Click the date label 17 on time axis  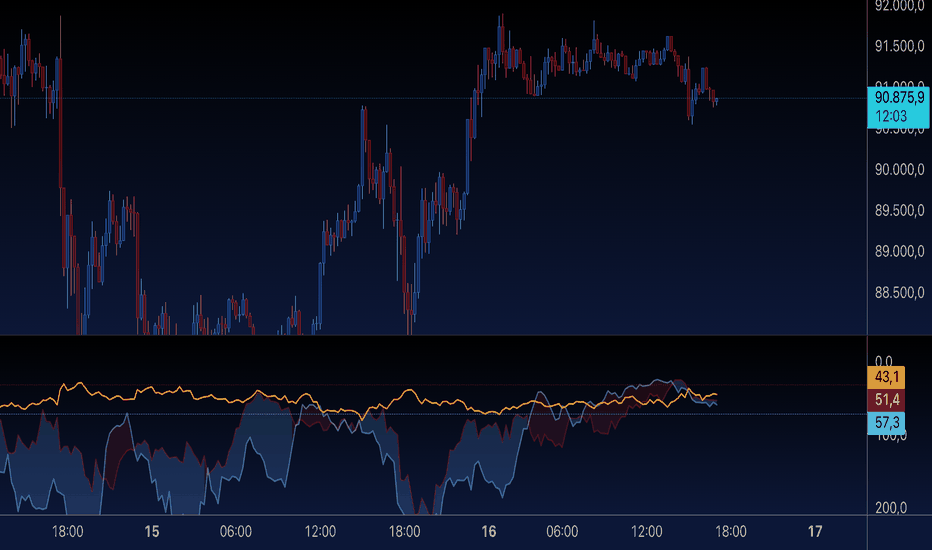[815, 532]
